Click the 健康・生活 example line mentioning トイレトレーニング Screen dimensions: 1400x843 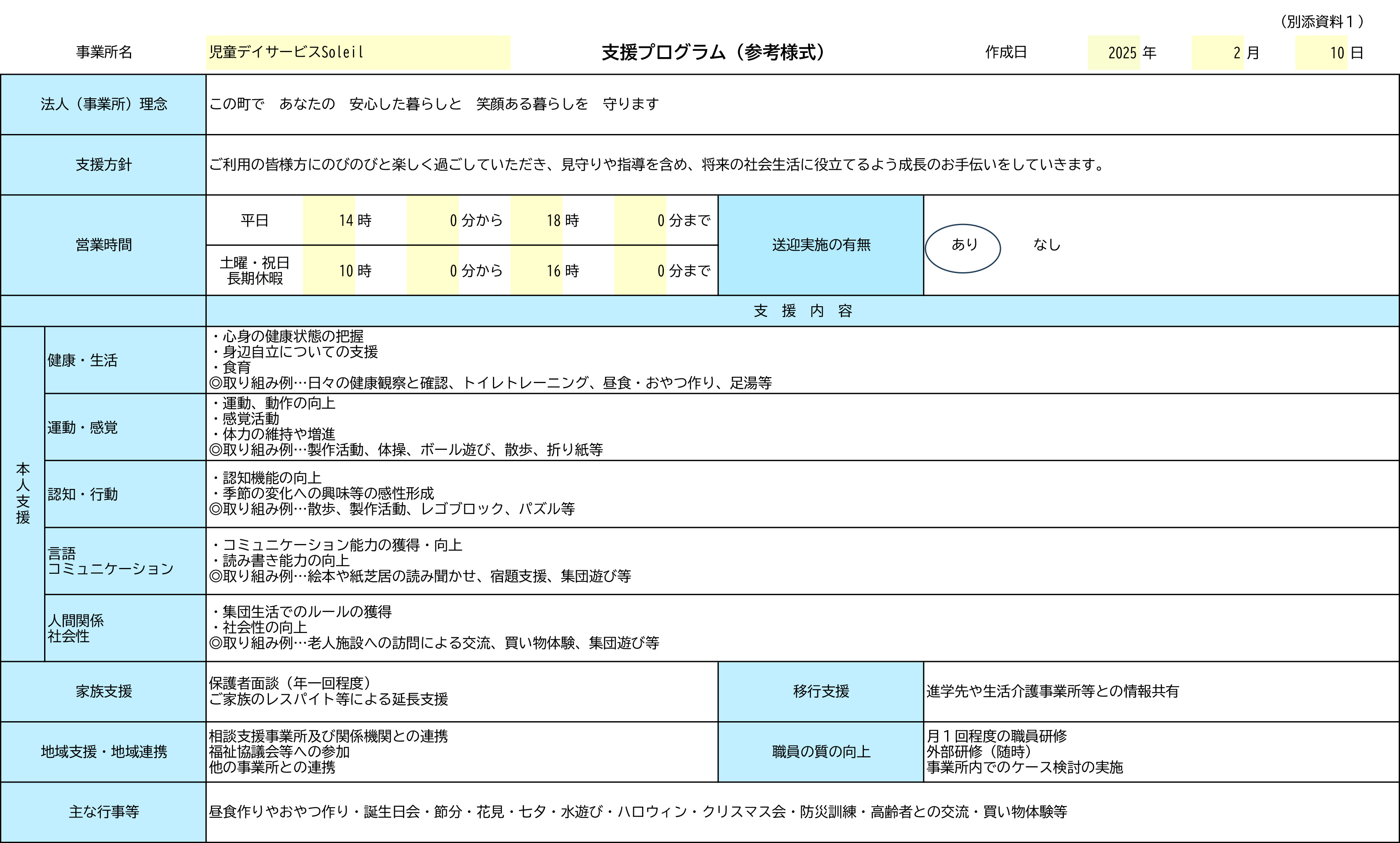click(490, 383)
